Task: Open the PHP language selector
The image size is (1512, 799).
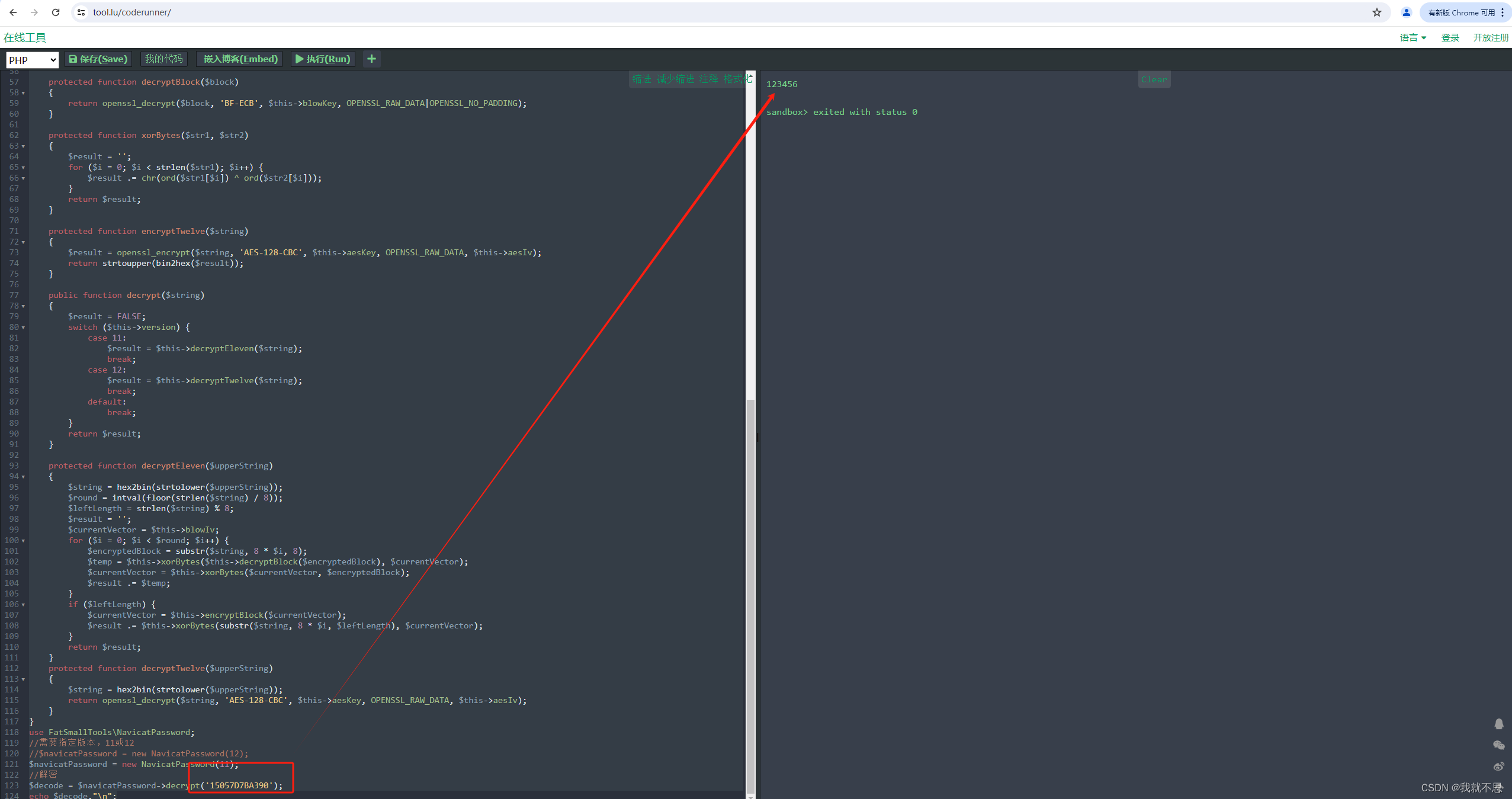Action: coord(33,60)
